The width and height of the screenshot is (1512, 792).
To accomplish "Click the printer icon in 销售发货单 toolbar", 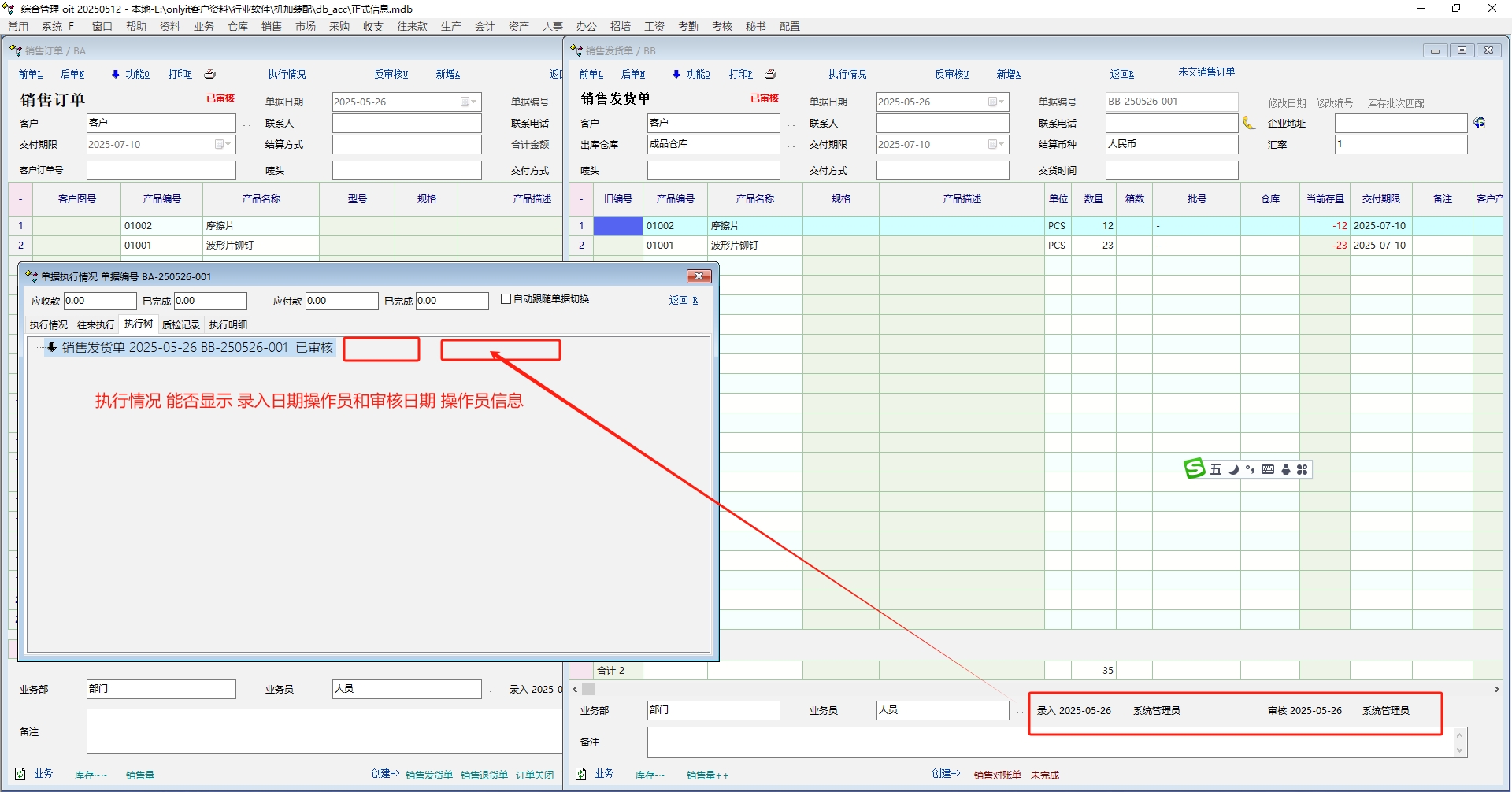I will coord(770,74).
